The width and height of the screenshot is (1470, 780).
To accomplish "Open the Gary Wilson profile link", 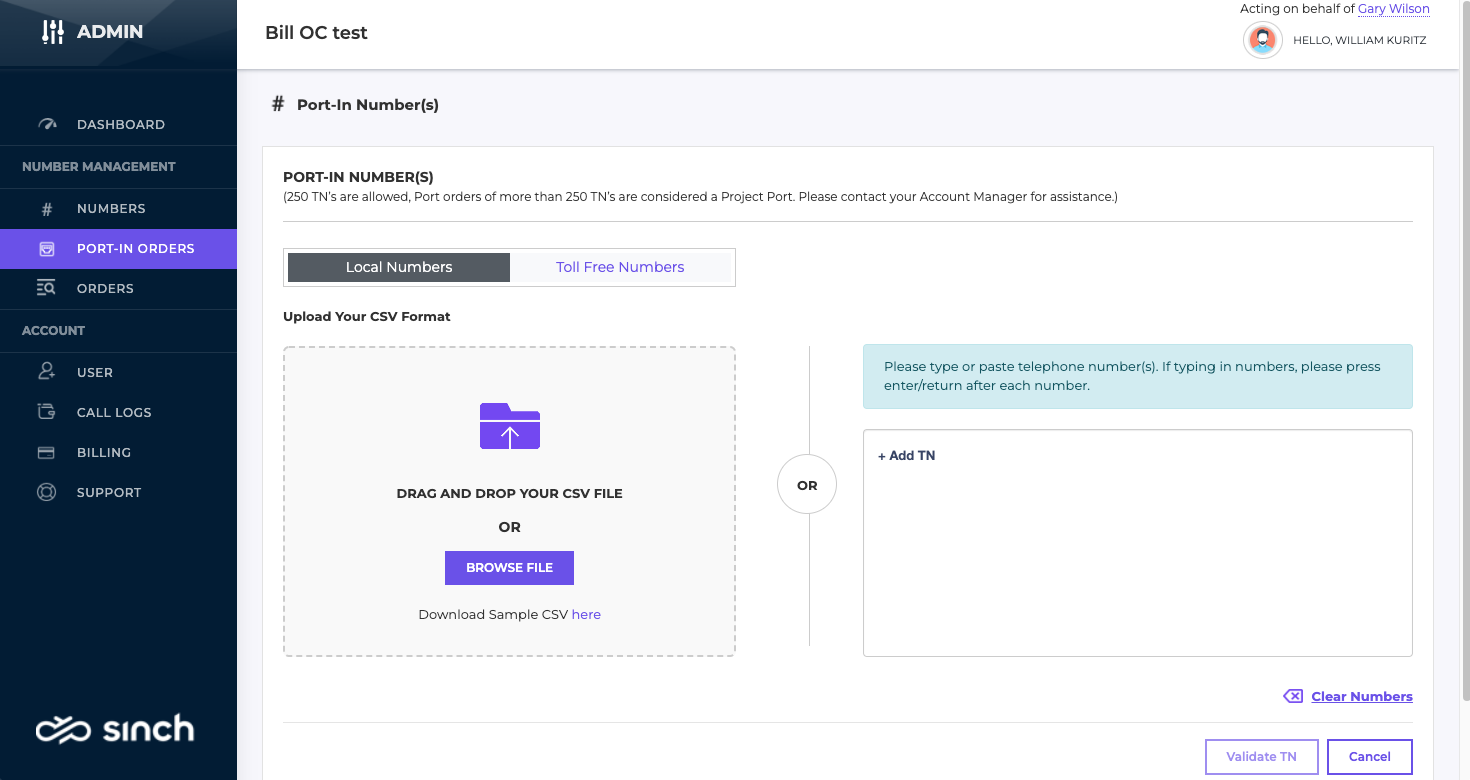I will pos(1393,9).
